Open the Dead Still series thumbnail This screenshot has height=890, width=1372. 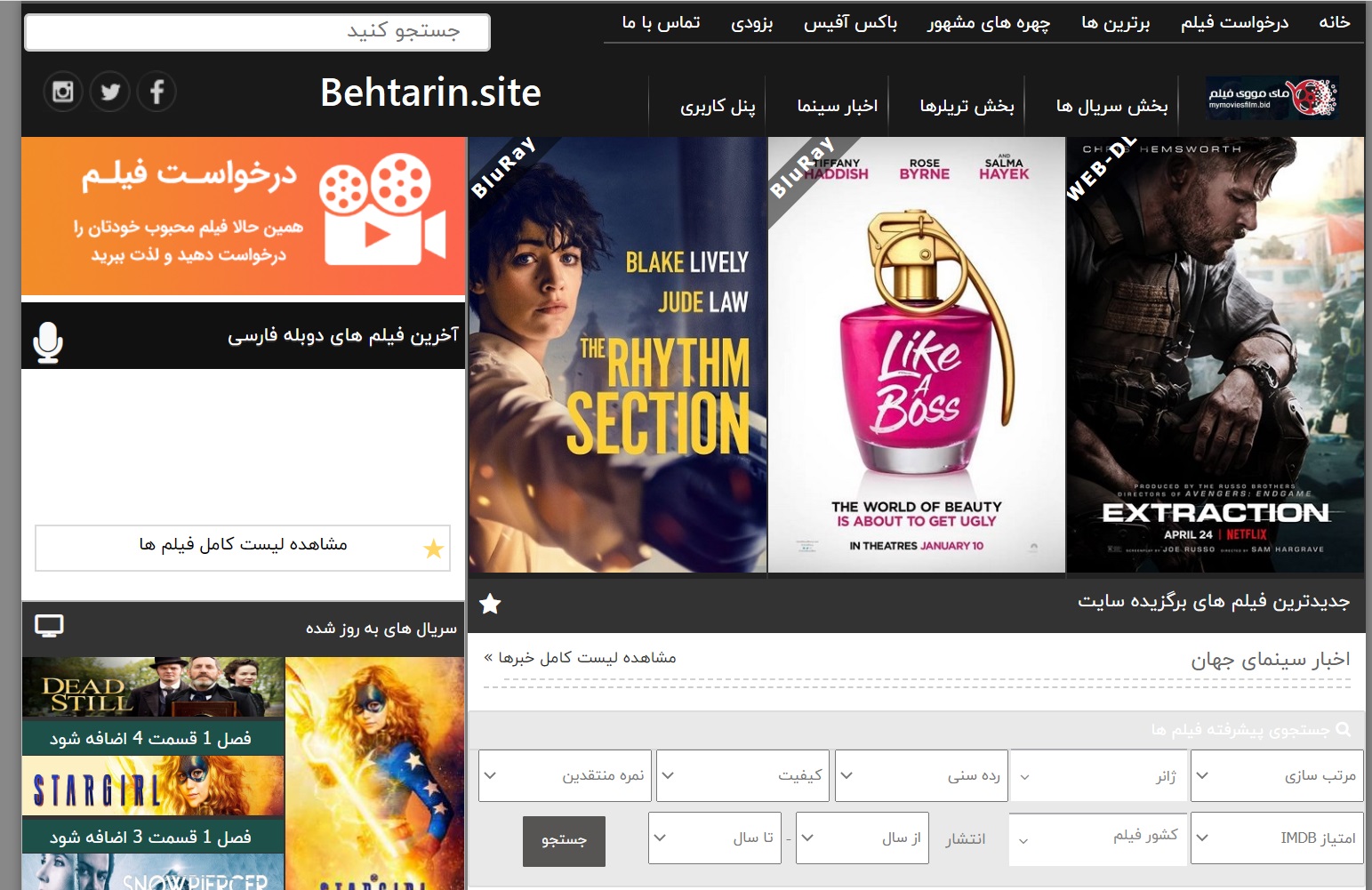tap(153, 687)
